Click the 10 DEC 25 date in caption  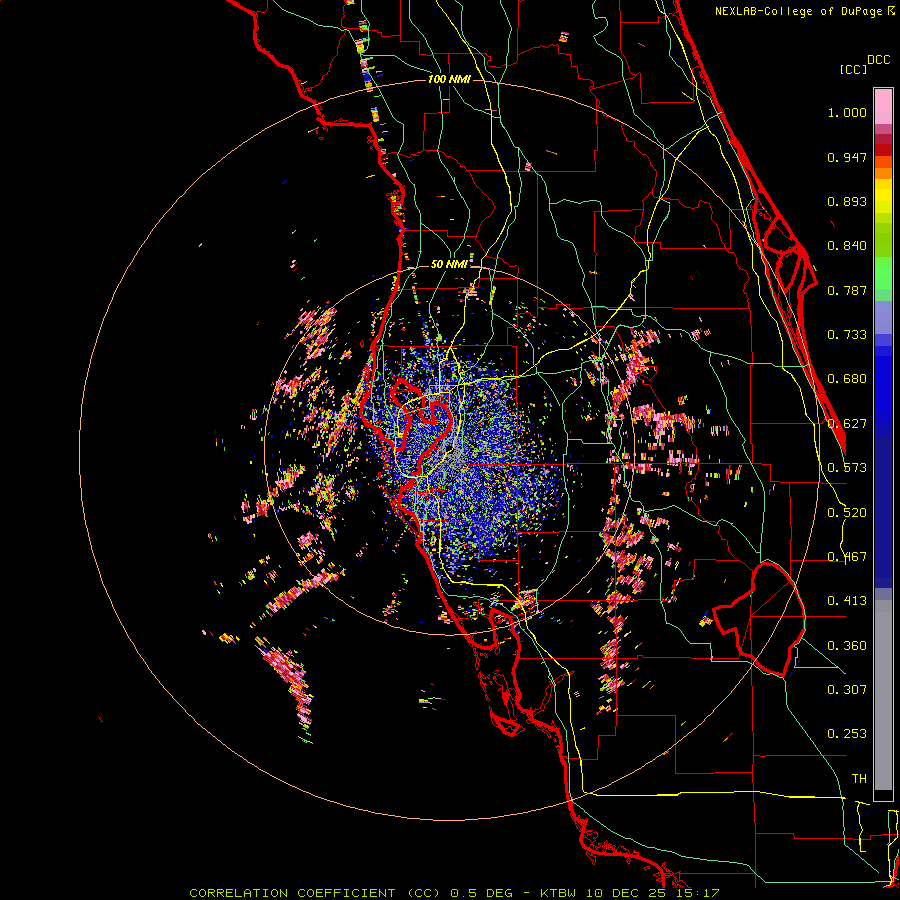(x=626, y=893)
